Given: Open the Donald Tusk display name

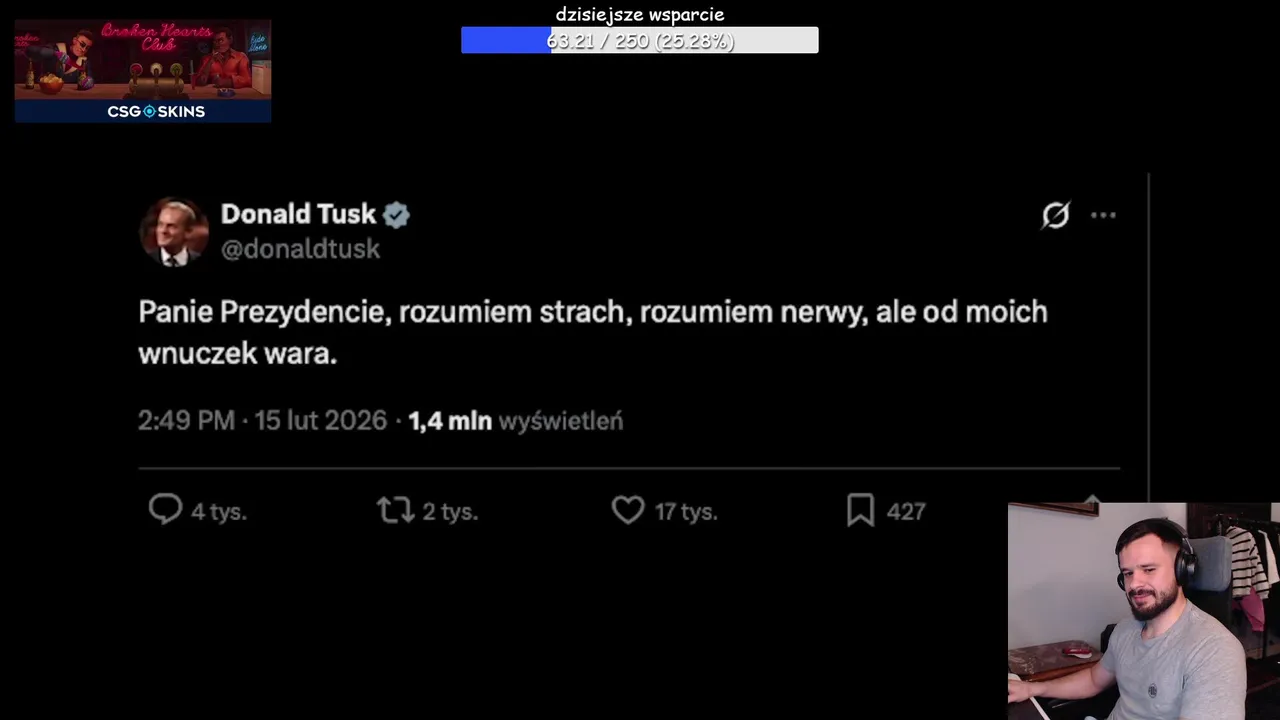Looking at the screenshot, I should tap(298, 214).
